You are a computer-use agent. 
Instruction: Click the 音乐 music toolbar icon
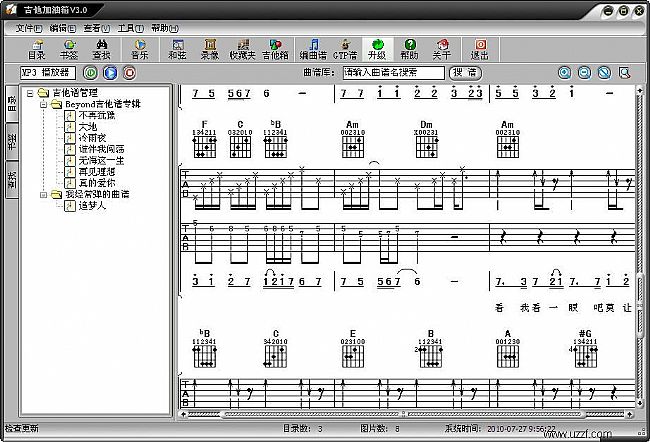(140, 49)
